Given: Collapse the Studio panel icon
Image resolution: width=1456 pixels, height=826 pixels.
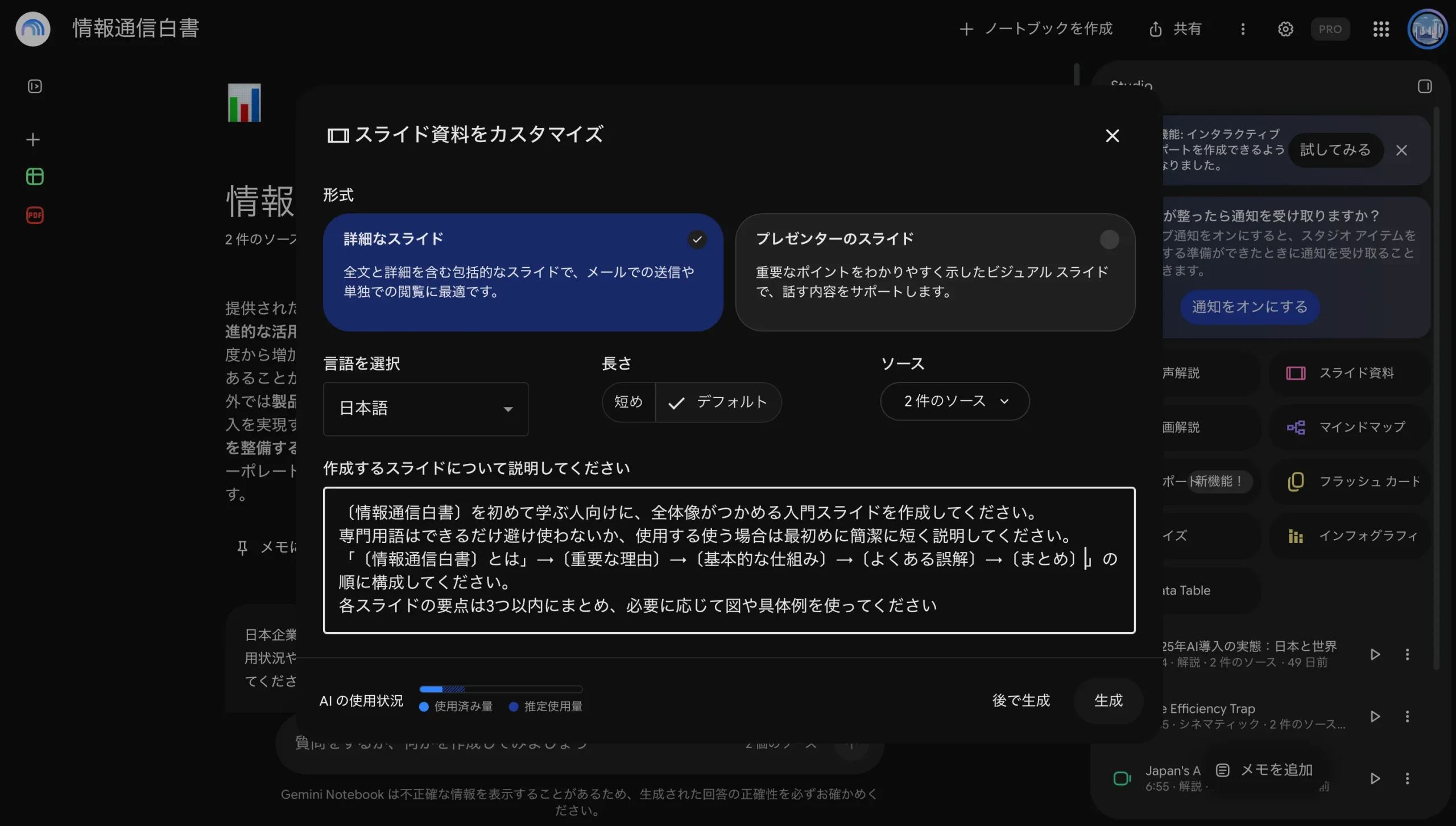Looking at the screenshot, I should pos(1424,86).
